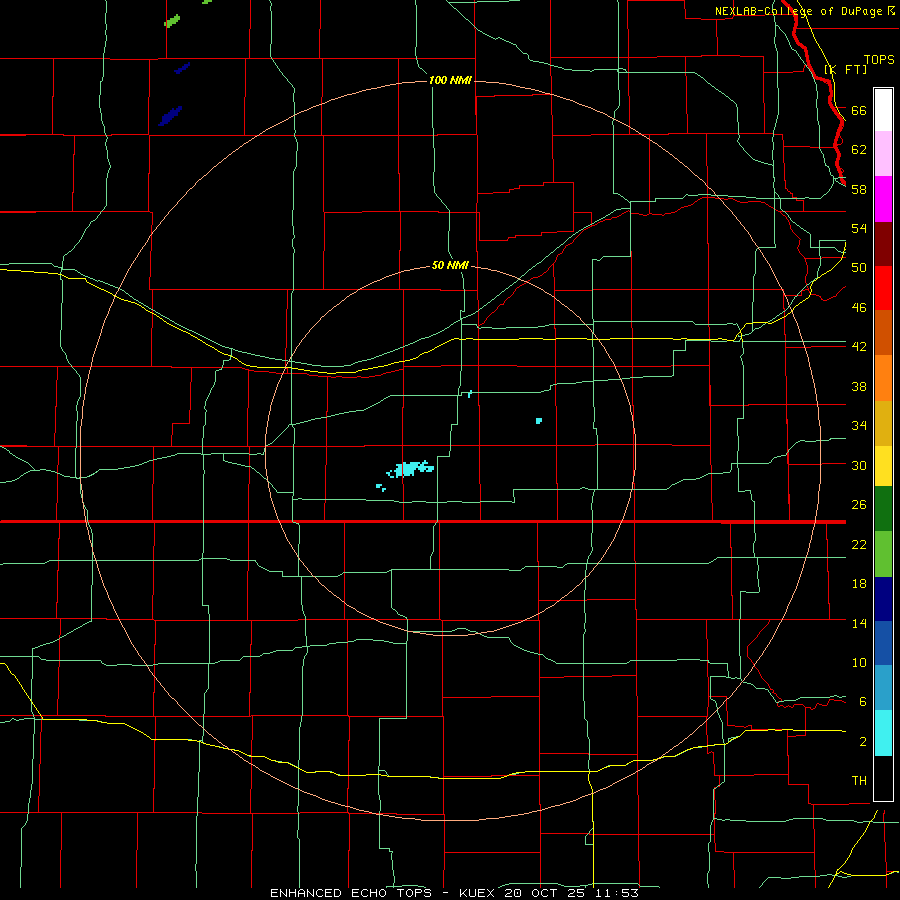Viewport: 900px width, 900px height.
Task: Click the "18" scale value
Action: click(859, 584)
